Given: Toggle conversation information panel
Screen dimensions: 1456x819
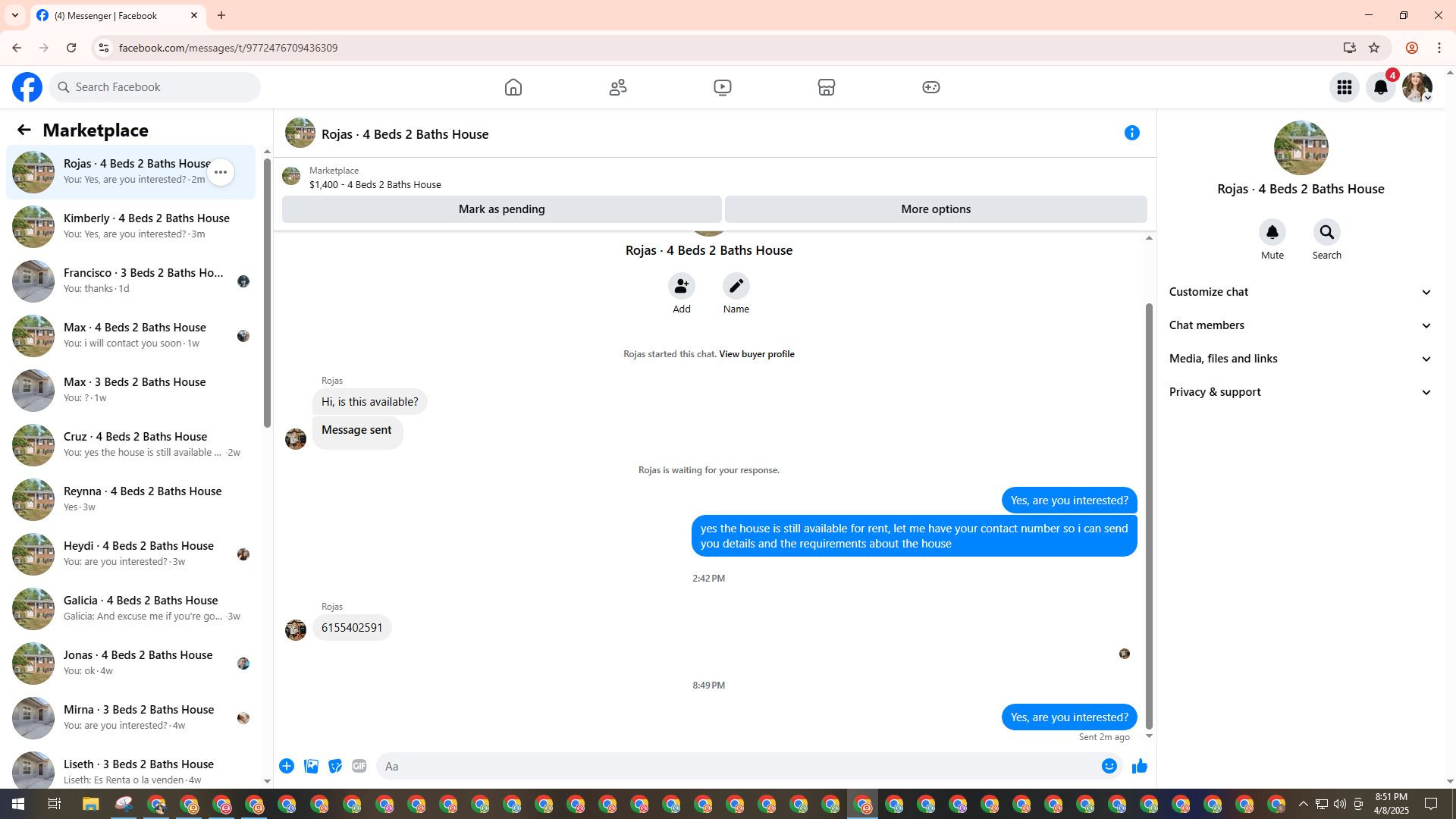Looking at the screenshot, I should coord(1131,133).
